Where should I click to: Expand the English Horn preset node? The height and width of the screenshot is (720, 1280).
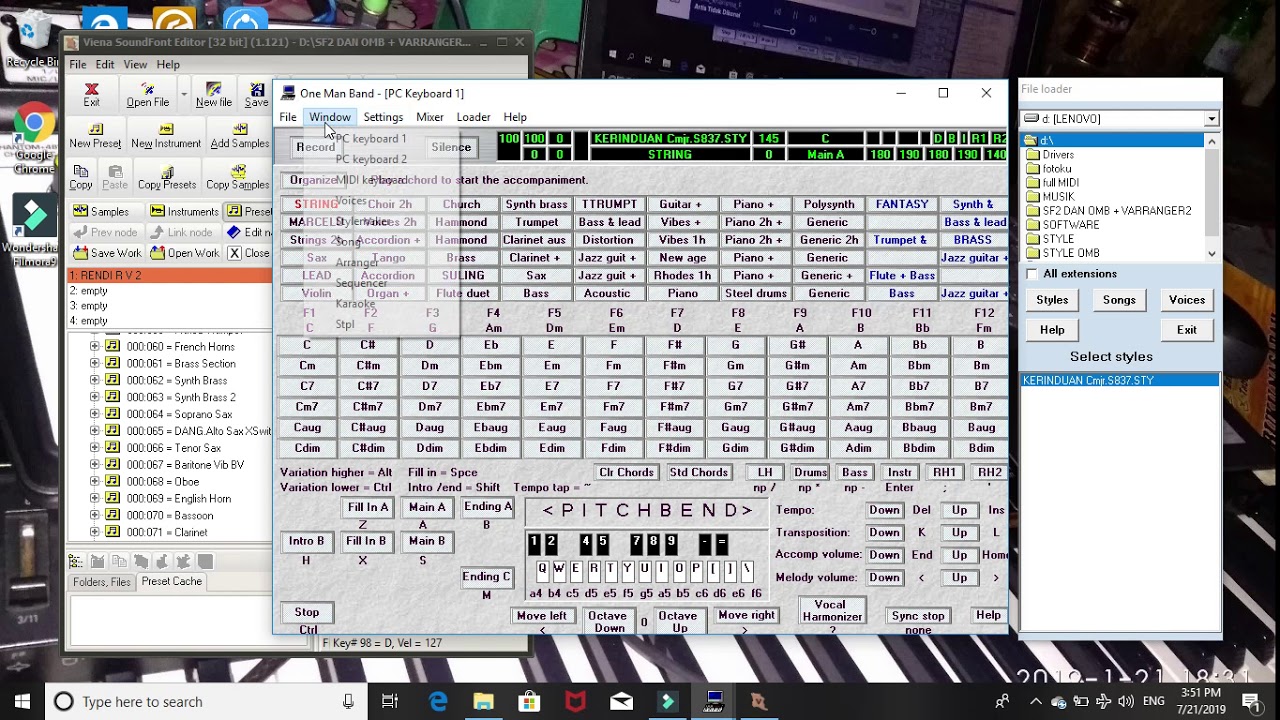[95, 499]
